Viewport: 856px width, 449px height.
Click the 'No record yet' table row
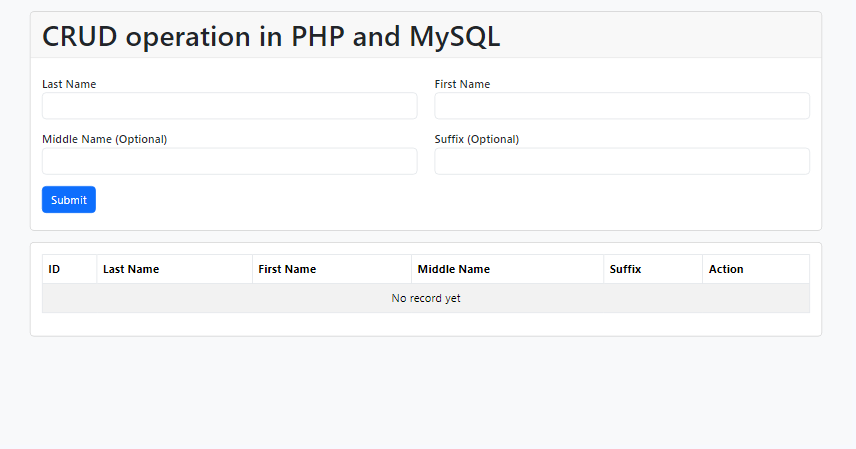(x=426, y=298)
